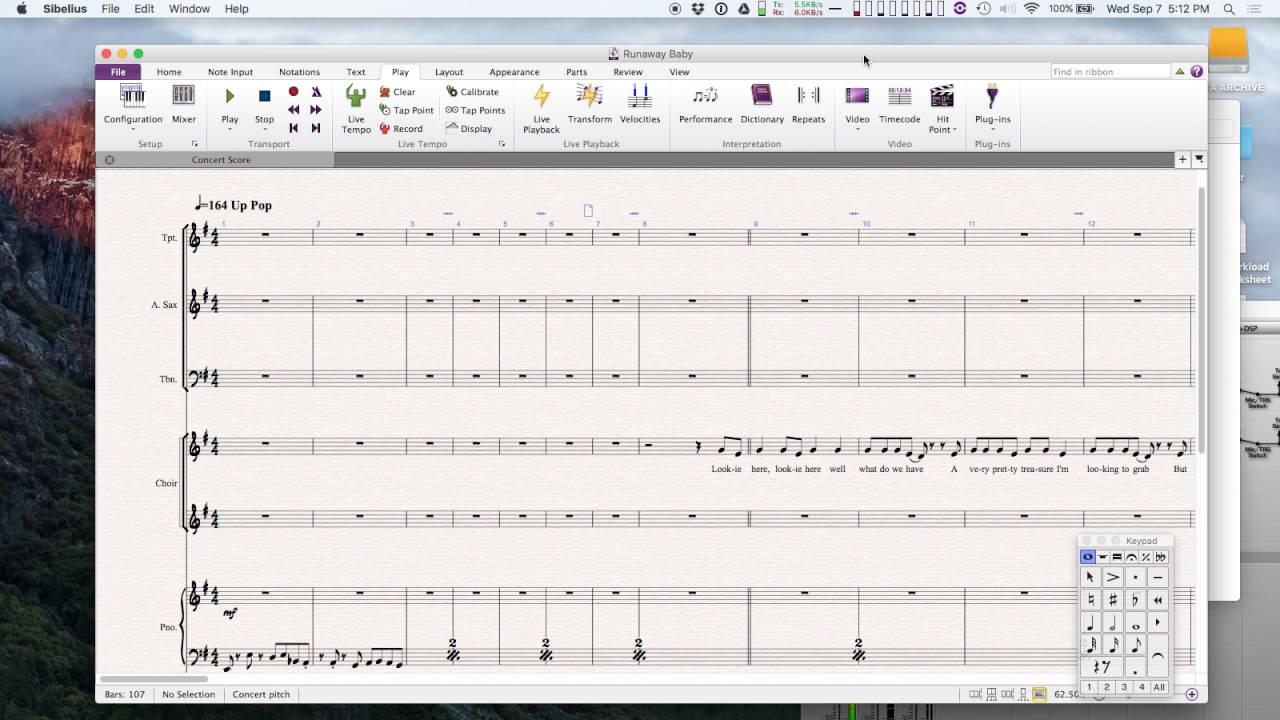Select the natural accidental on Keypad

[1091, 600]
